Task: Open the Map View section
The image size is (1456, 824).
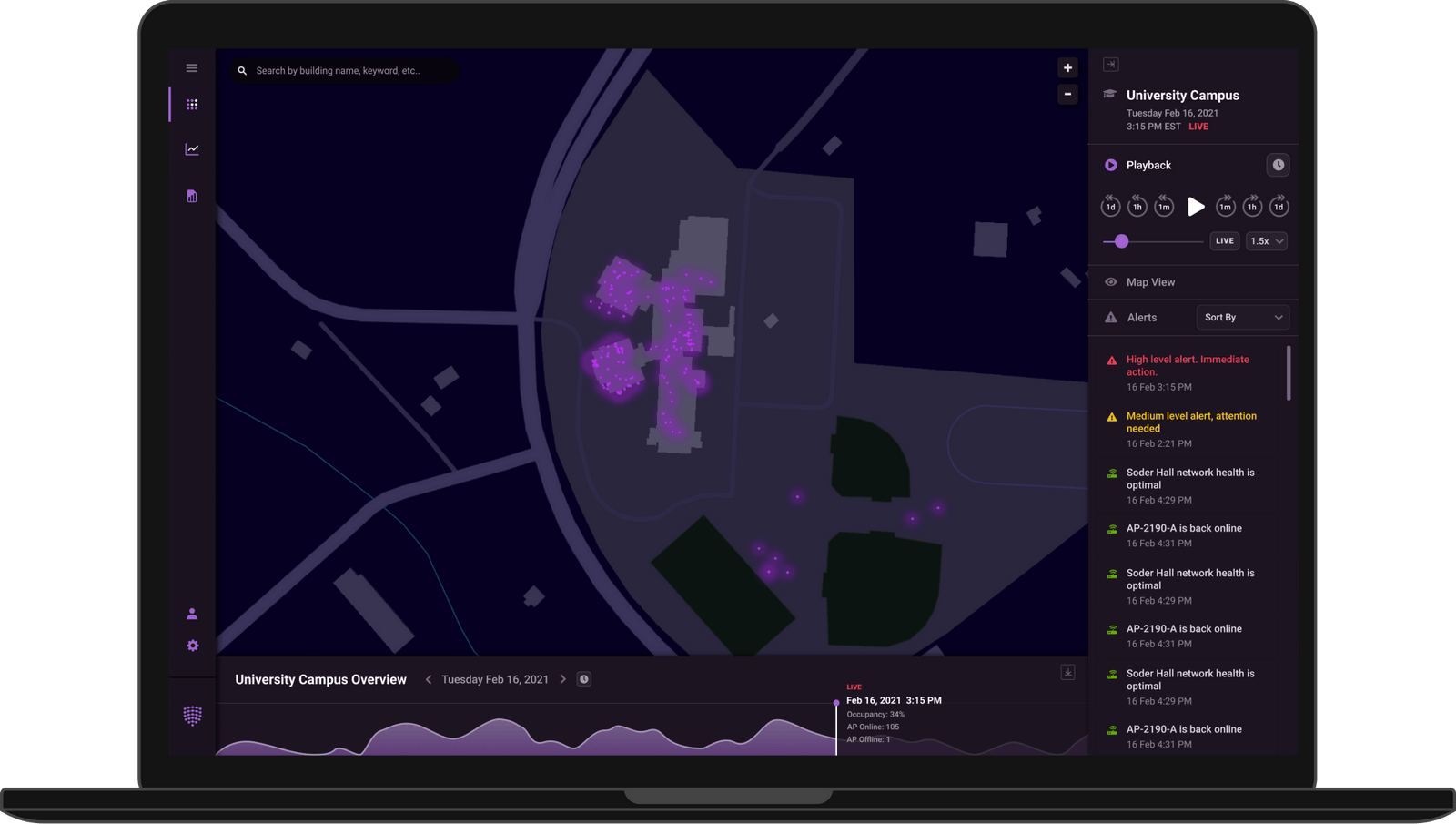Action: (1150, 281)
